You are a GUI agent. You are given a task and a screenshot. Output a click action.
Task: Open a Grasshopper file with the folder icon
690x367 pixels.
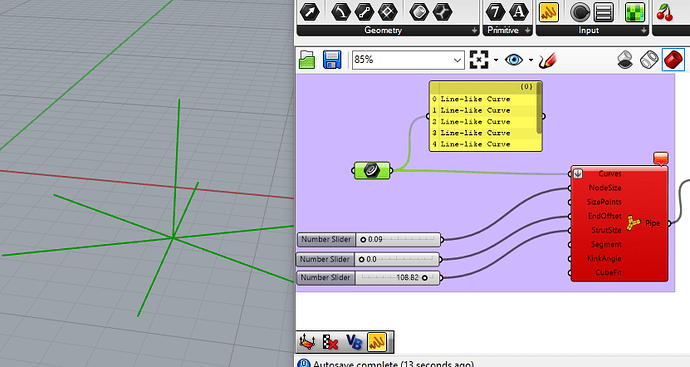[x=307, y=59]
